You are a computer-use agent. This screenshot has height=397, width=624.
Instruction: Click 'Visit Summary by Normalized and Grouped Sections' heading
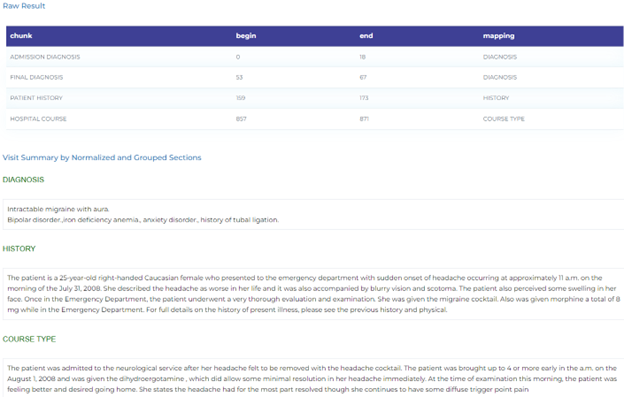pyautogui.click(x=102, y=158)
